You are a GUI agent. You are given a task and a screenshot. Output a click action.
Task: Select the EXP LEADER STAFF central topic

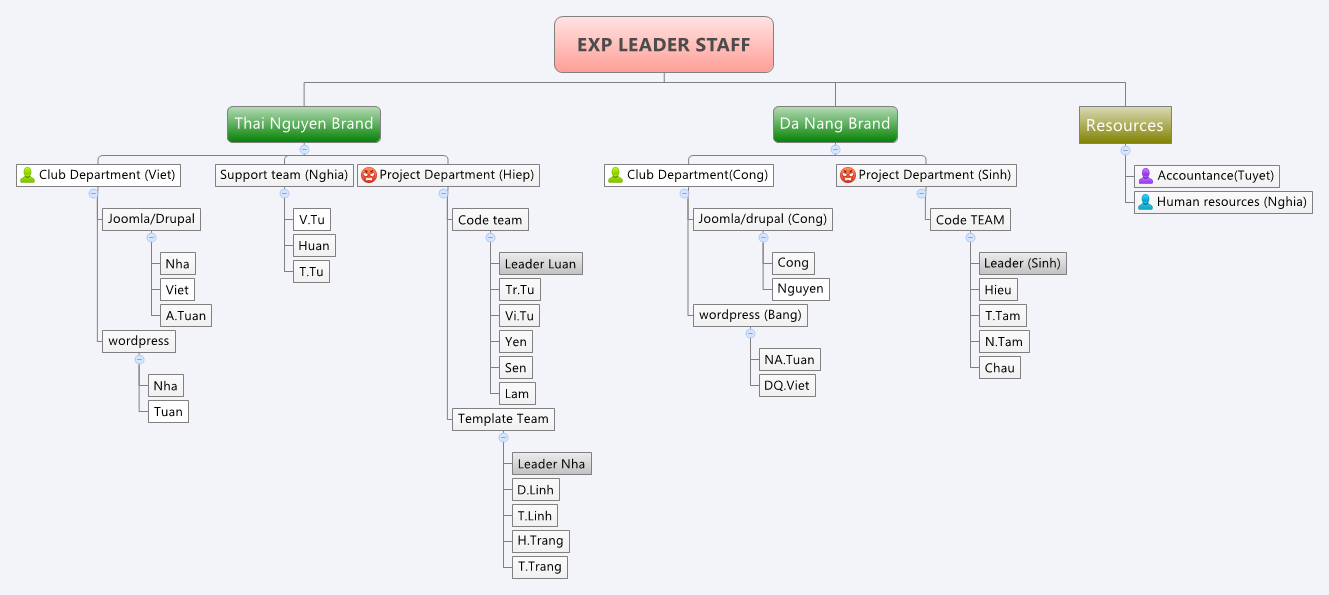coord(663,44)
